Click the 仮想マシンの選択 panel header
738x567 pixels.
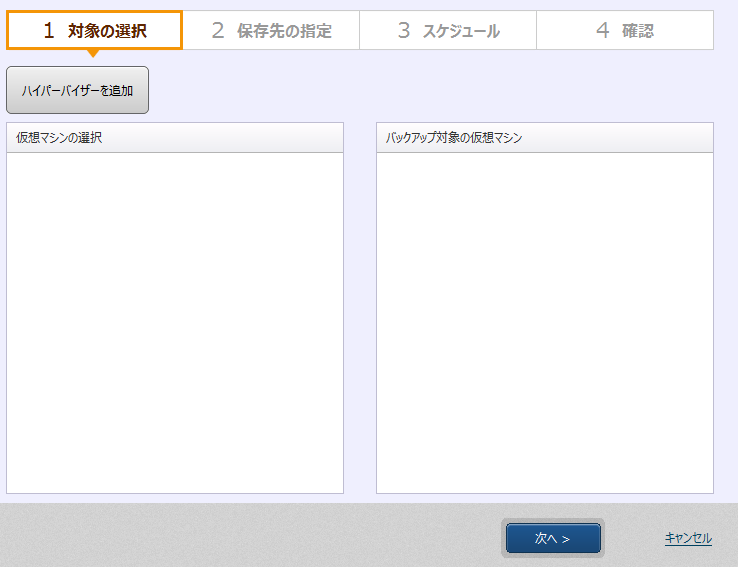coord(175,138)
